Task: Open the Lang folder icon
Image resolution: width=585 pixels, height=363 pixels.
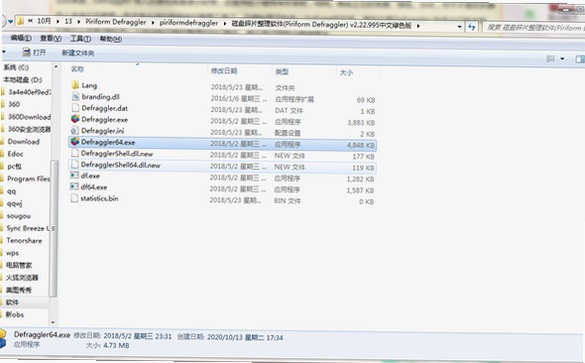Action: point(75,85)
